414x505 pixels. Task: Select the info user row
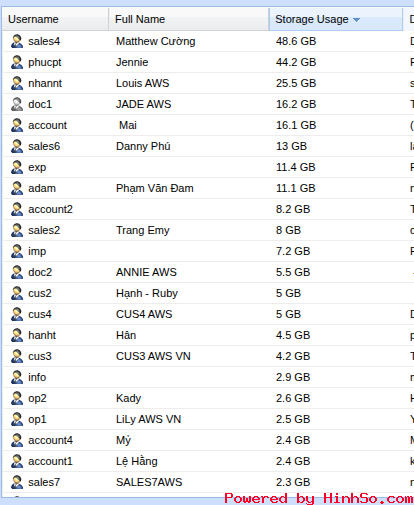[208, 377]
